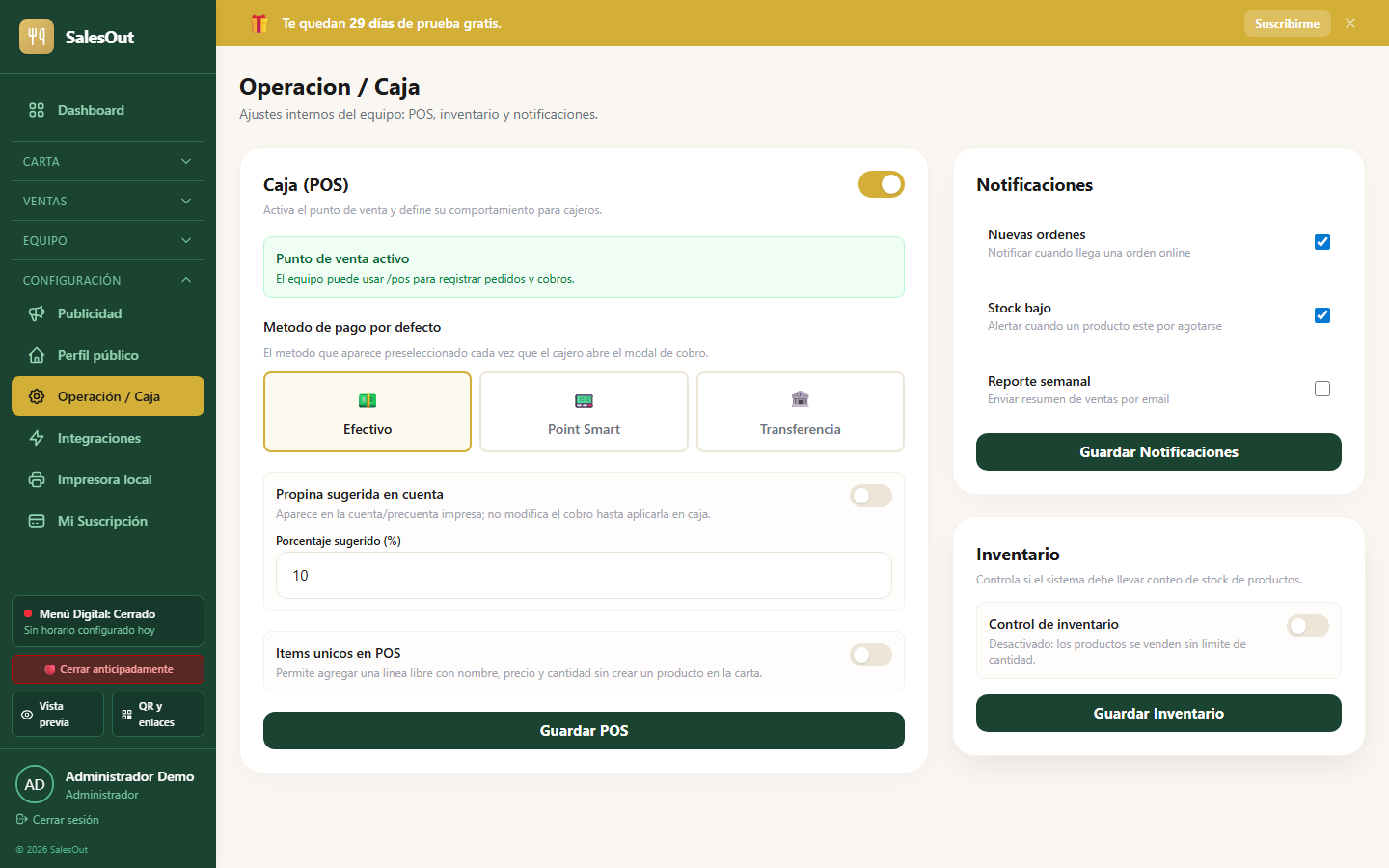
Task: Open Vista previa button
Action: point(58,714)
